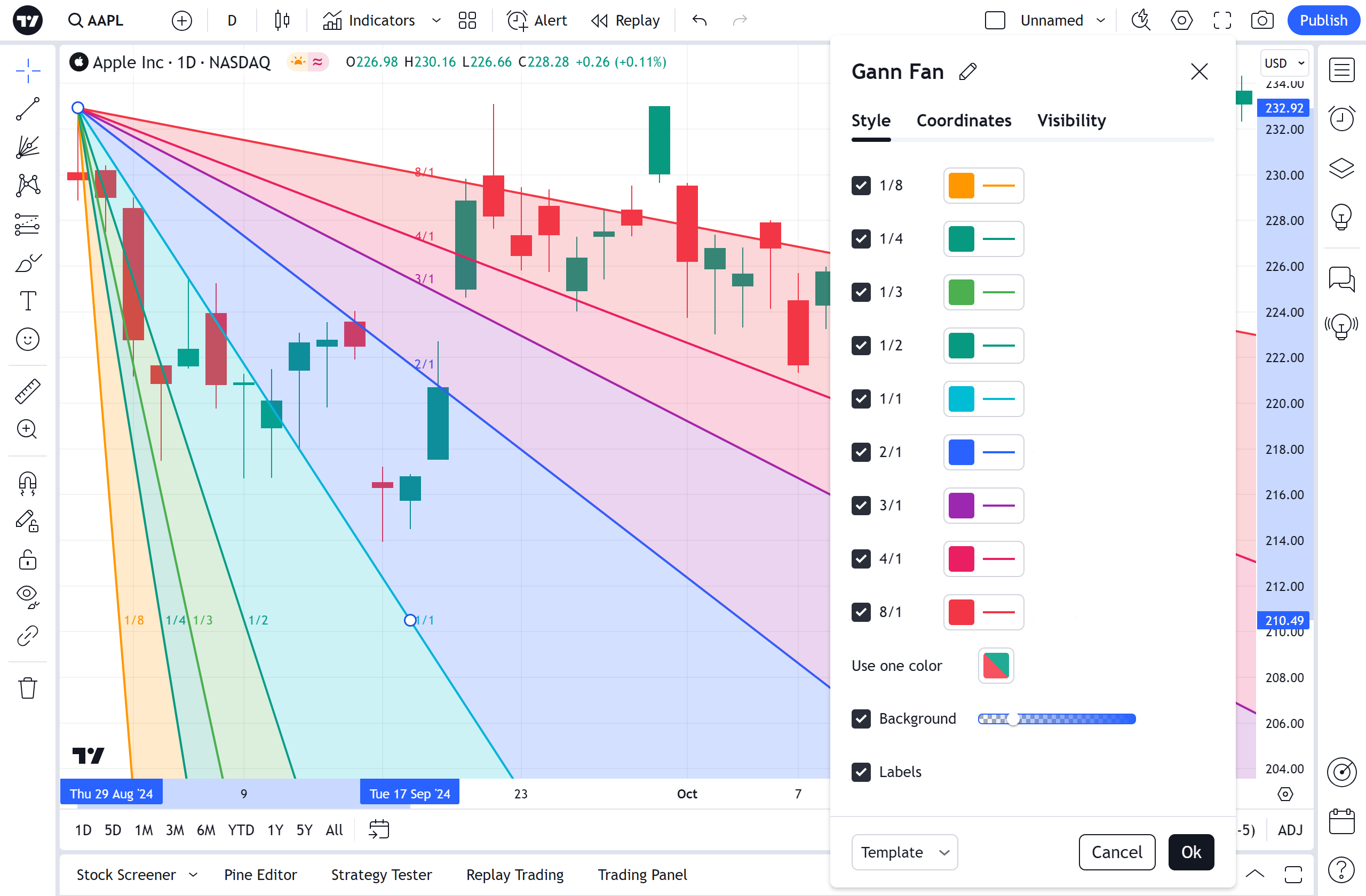Expand the Stock Screener dropdown arrow

click(x=193, y=874)
